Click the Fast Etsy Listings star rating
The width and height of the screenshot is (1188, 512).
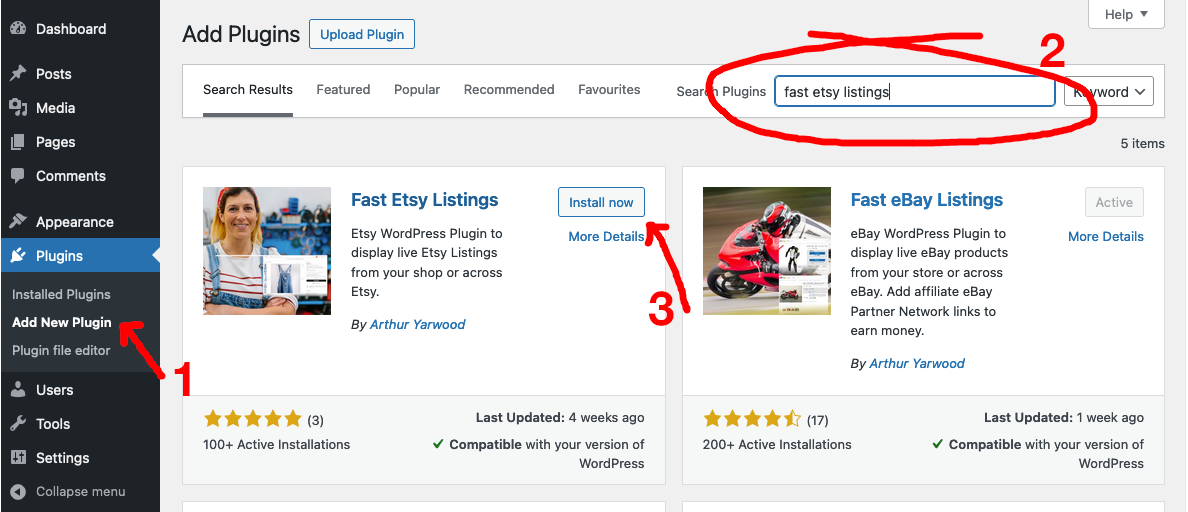pos(253,419)
